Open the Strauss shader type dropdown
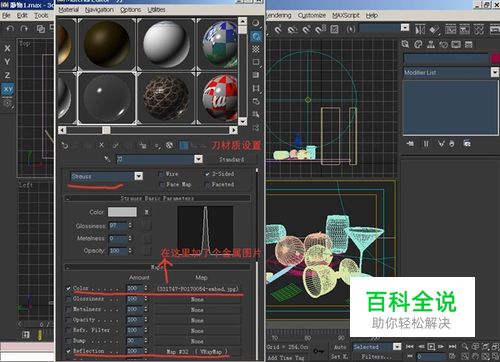The width and height of the screenshot is (500, 362). 139,176
